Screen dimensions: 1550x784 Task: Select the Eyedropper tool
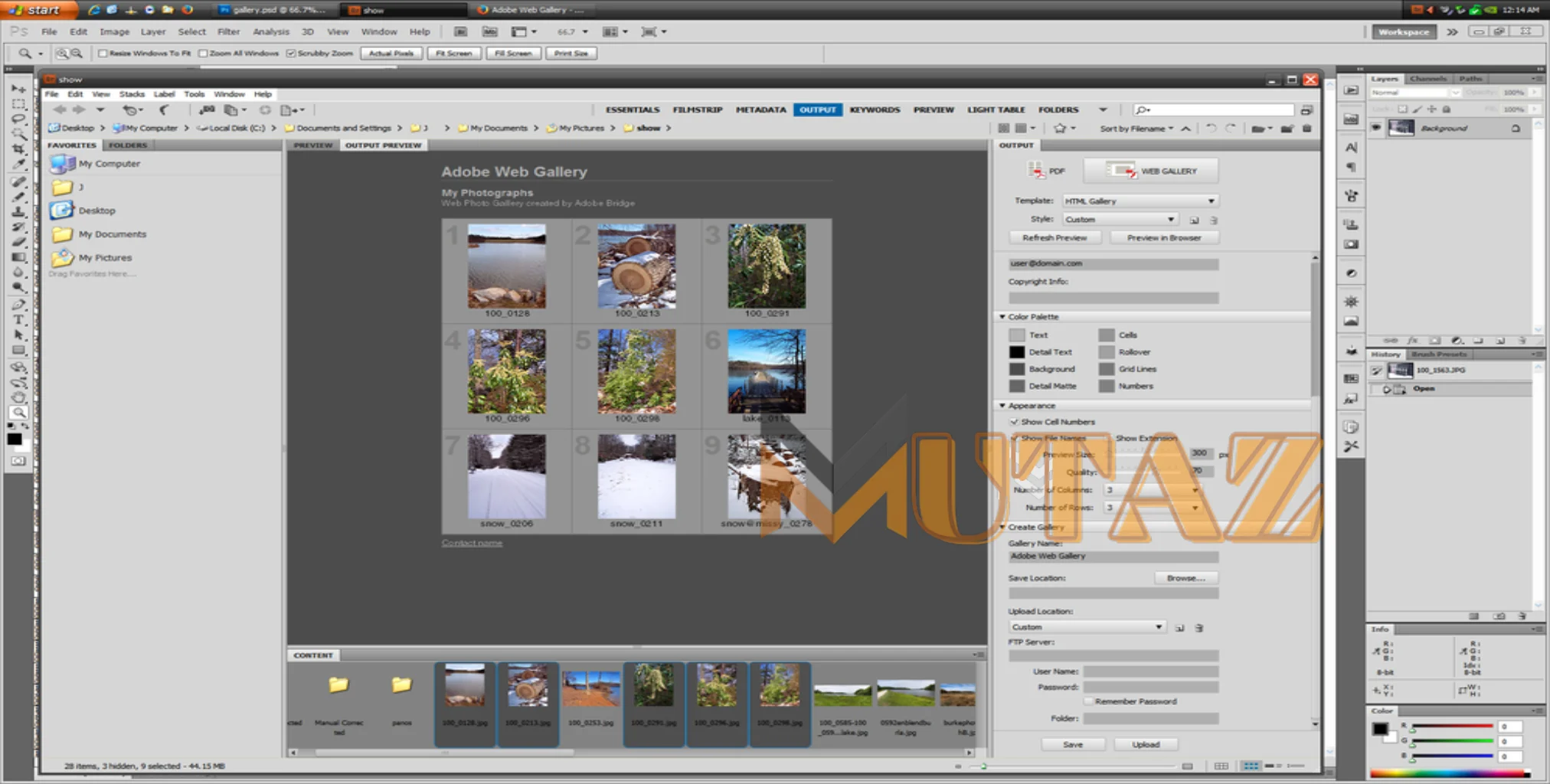(18, 164)
